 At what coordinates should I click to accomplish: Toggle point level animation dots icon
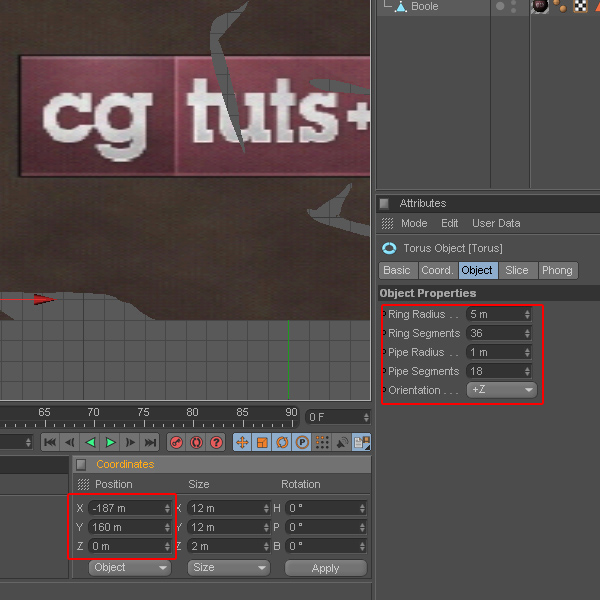tap(322, 443)
